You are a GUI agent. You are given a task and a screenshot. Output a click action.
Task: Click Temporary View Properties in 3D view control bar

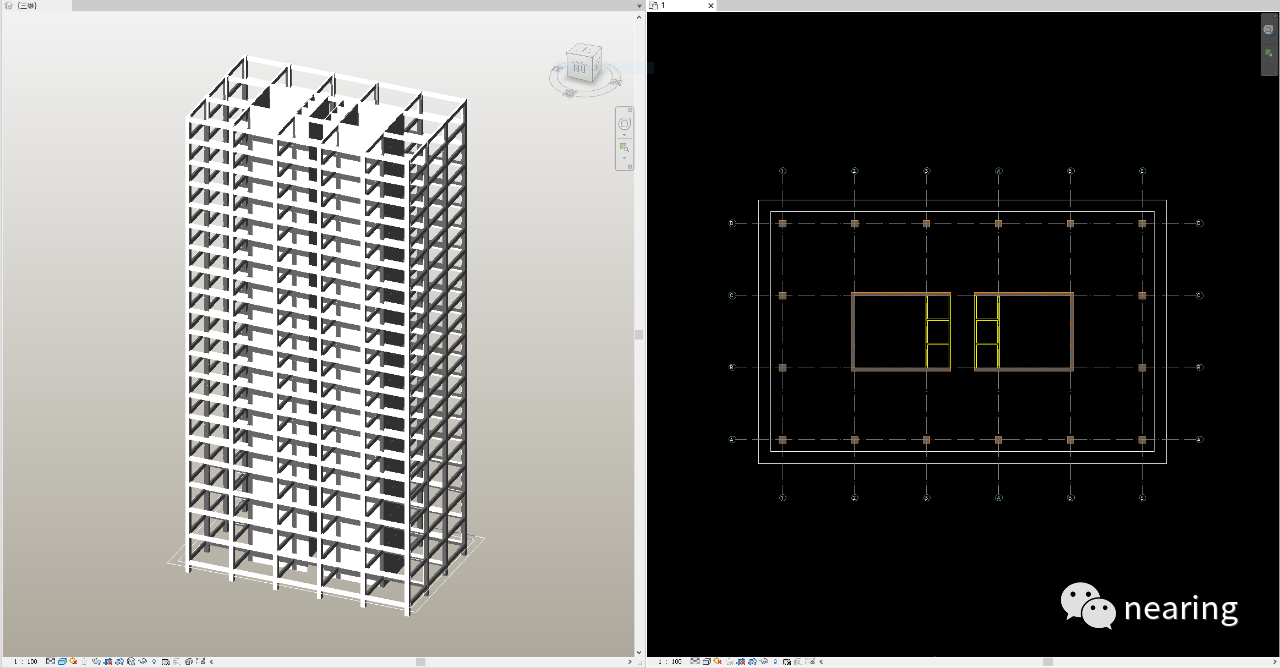pyautogui.click(x=165, y=661)
